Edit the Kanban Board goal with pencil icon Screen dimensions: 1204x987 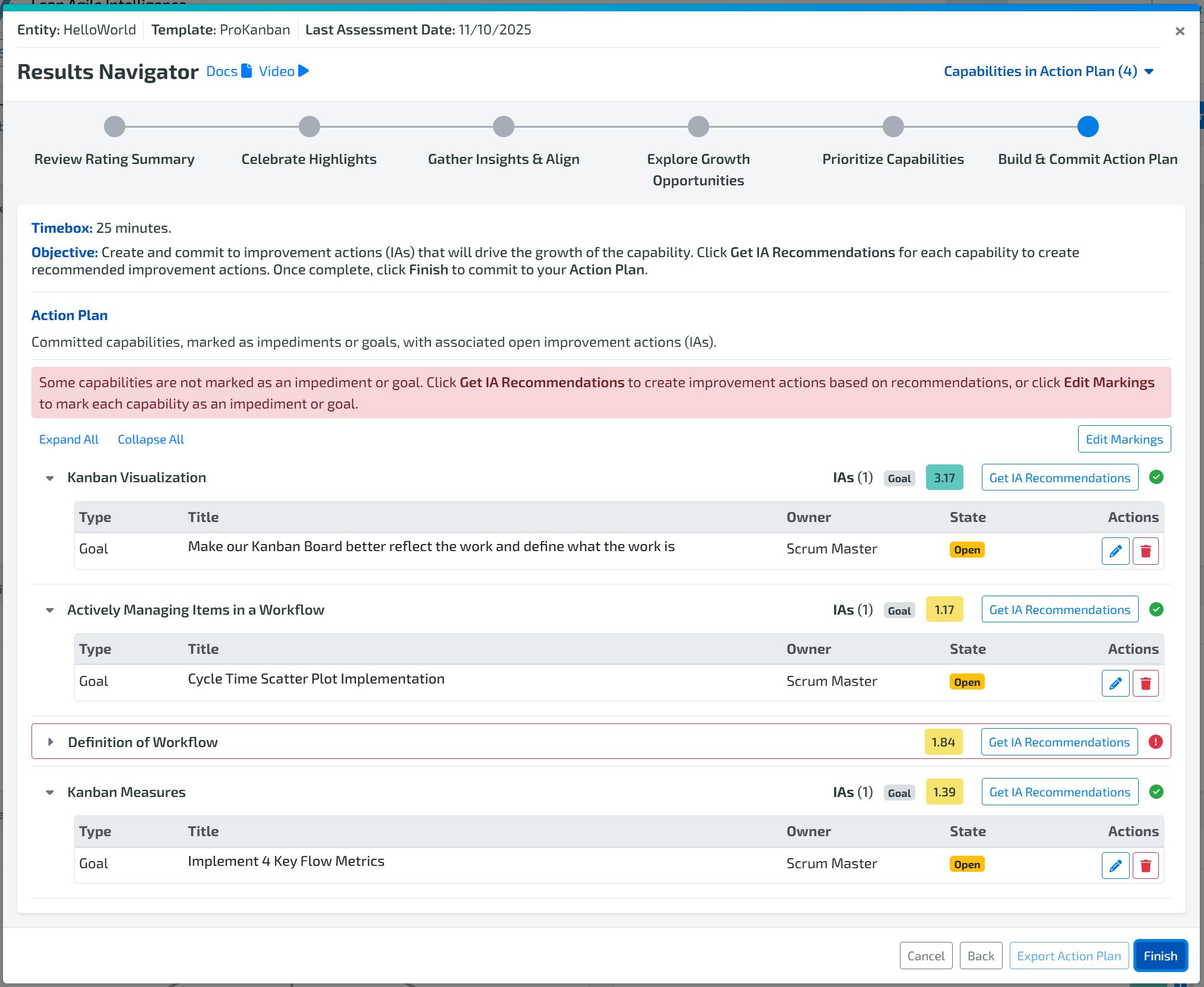(1115, 551)
